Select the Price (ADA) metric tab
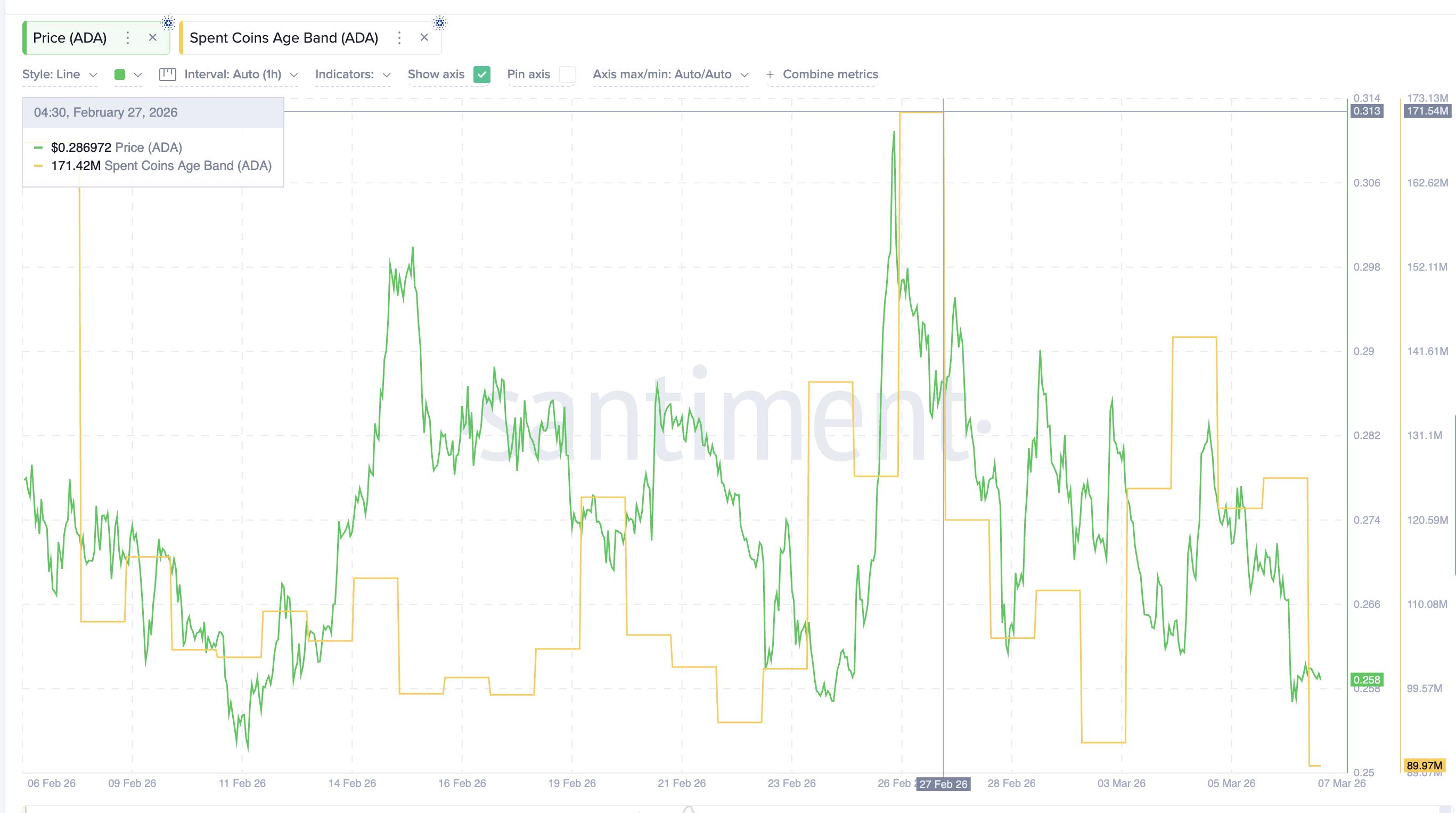Viewport: 1456px width, 813px height. (71, 38)
